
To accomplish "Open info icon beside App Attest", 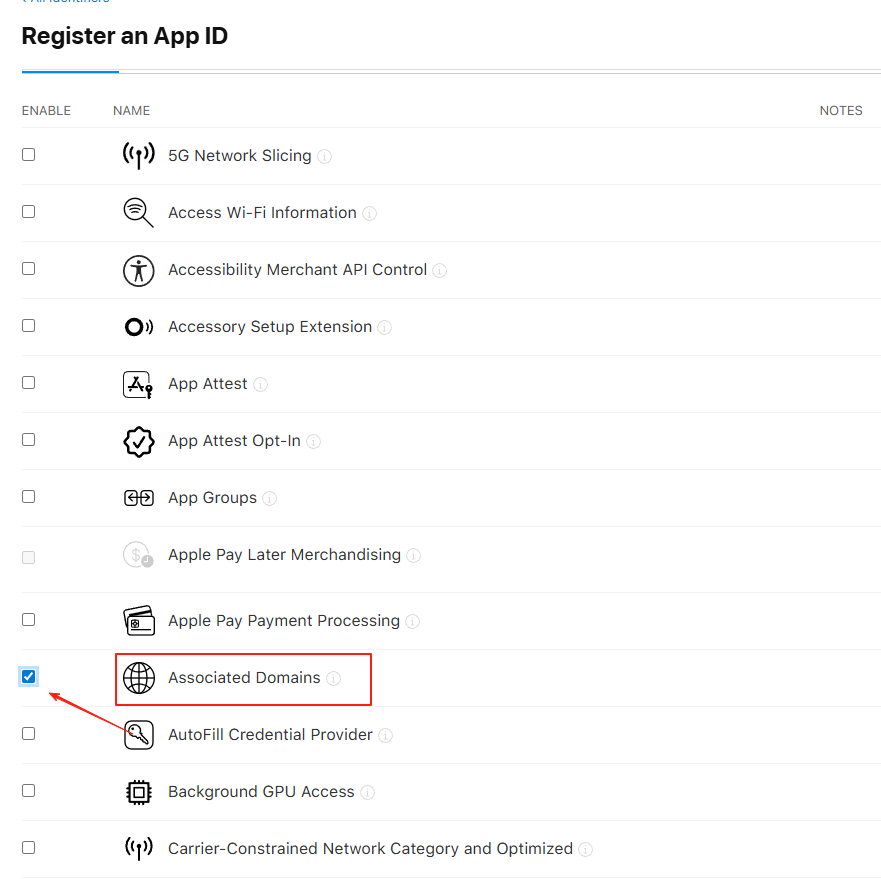I will click(260, 384).
